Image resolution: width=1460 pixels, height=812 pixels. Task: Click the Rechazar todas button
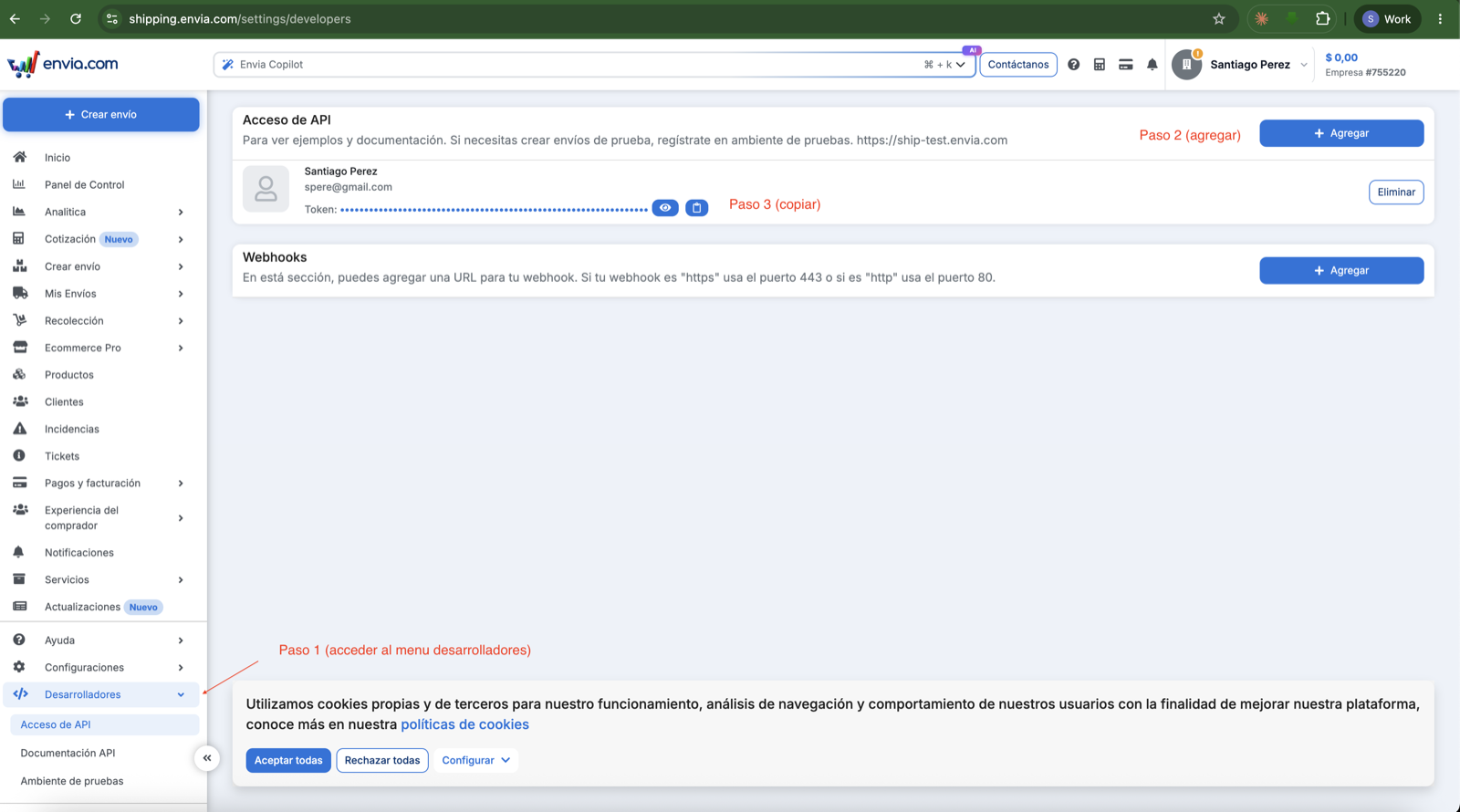[382, 760]
